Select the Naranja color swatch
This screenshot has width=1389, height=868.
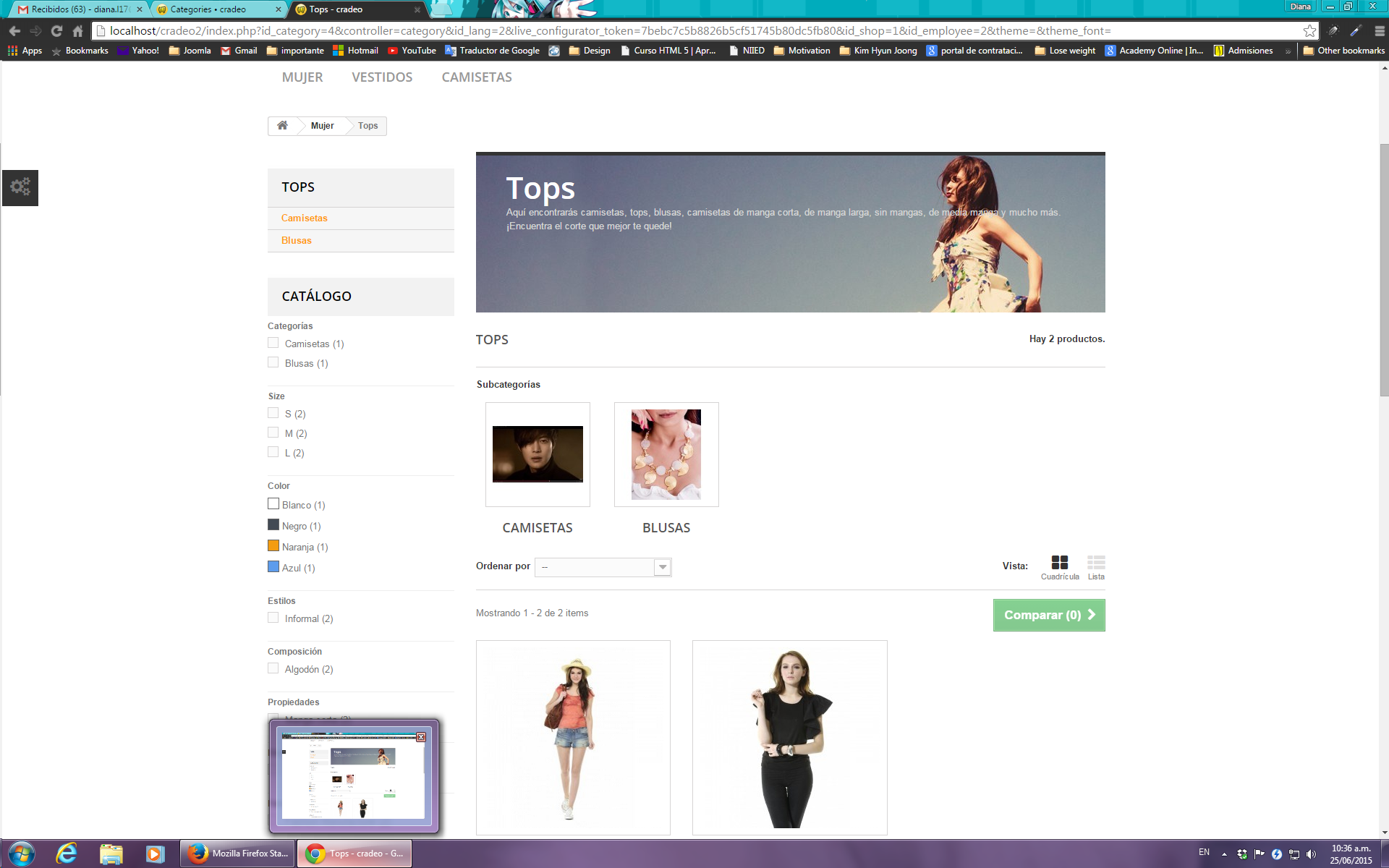pyautogui.click(x=273, y=546)
